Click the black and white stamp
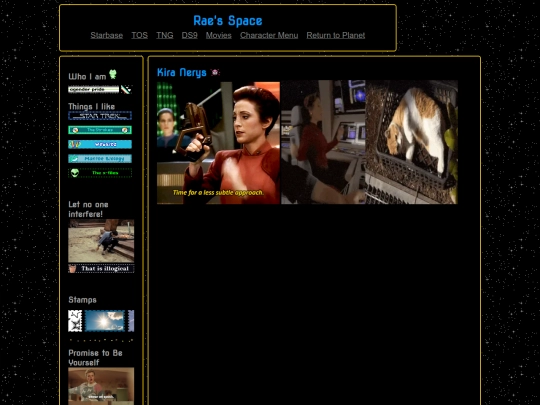This screenshot has height=405, width=540. (75, 321)
